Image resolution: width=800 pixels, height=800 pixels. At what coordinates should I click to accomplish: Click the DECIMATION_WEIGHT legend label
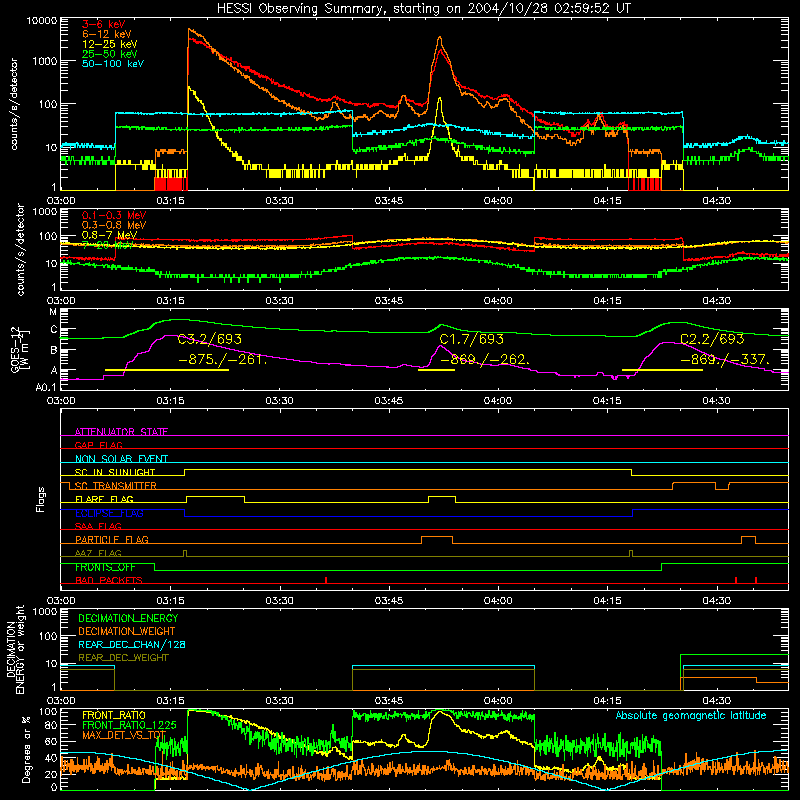click(x=127, y=631)
